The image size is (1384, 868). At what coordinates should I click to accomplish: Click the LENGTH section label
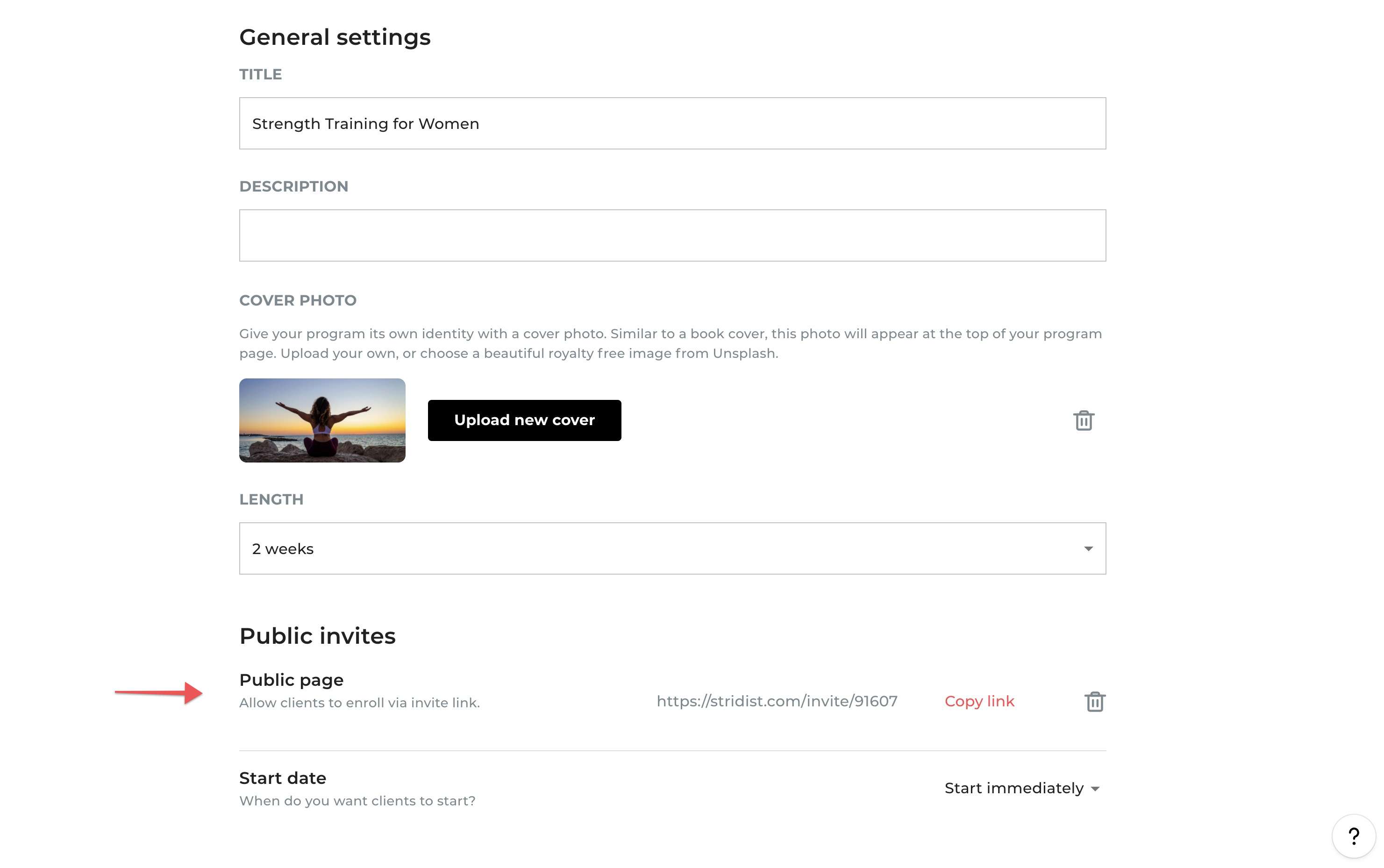pos(271,499)
